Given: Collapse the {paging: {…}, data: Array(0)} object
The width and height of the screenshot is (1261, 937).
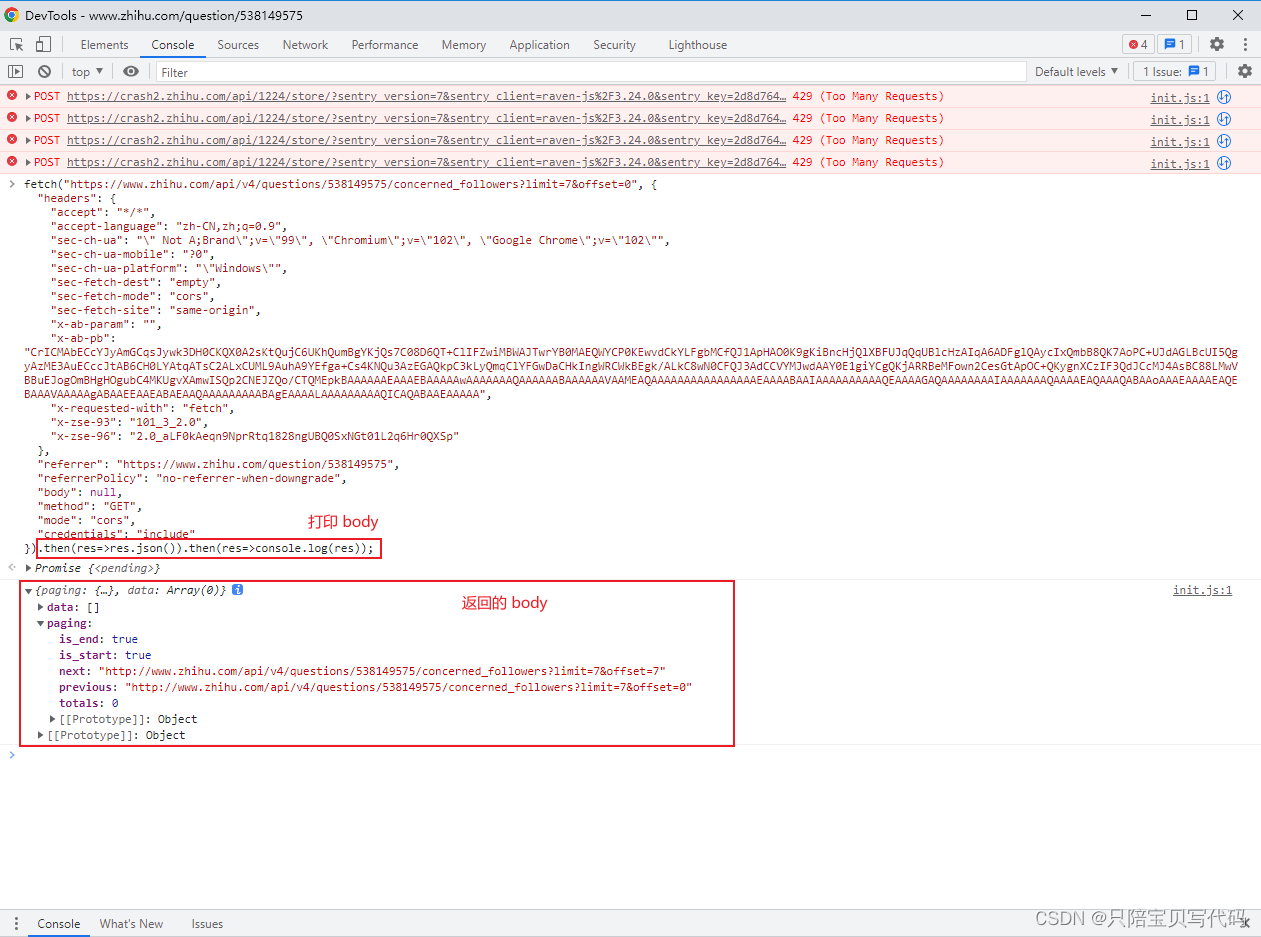Looking at the screenshot, I should click(x=29, y=591).
